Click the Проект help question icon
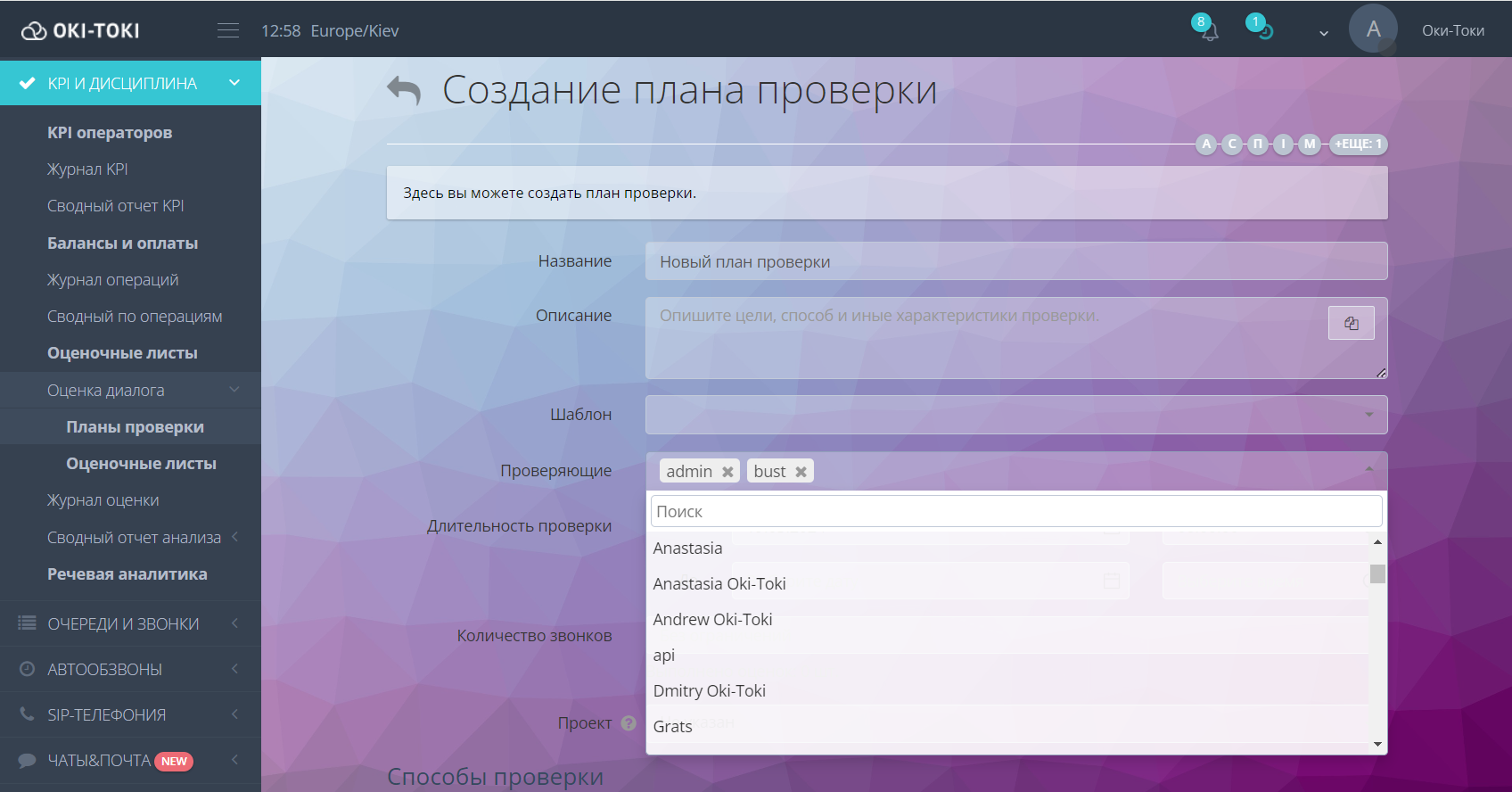Image resolution: width=1512 pixels, height=792 pixels. pos(629,723)
